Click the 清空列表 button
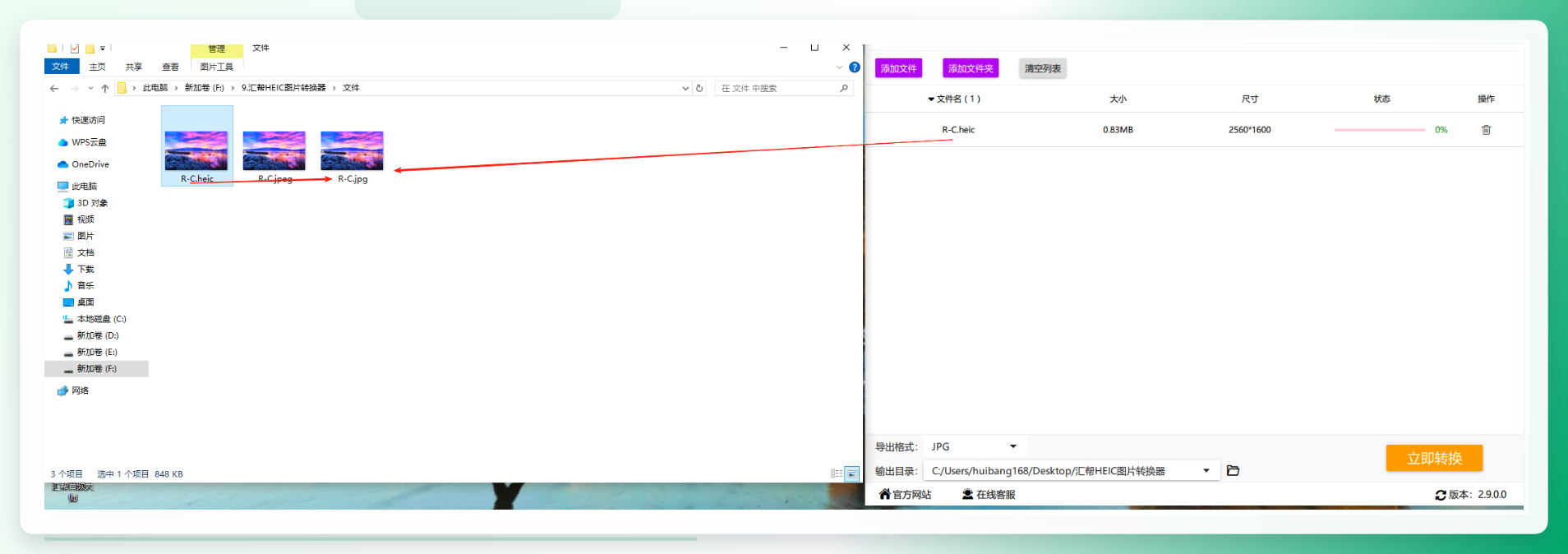The image size is (1568, 554). pyautogui.click(x=1042, y=68)
